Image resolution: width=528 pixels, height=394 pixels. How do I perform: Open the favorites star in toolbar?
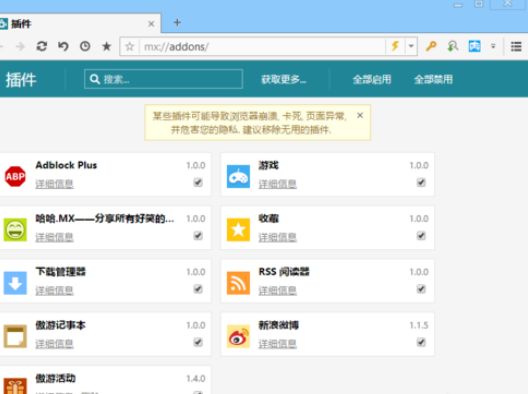106,46
